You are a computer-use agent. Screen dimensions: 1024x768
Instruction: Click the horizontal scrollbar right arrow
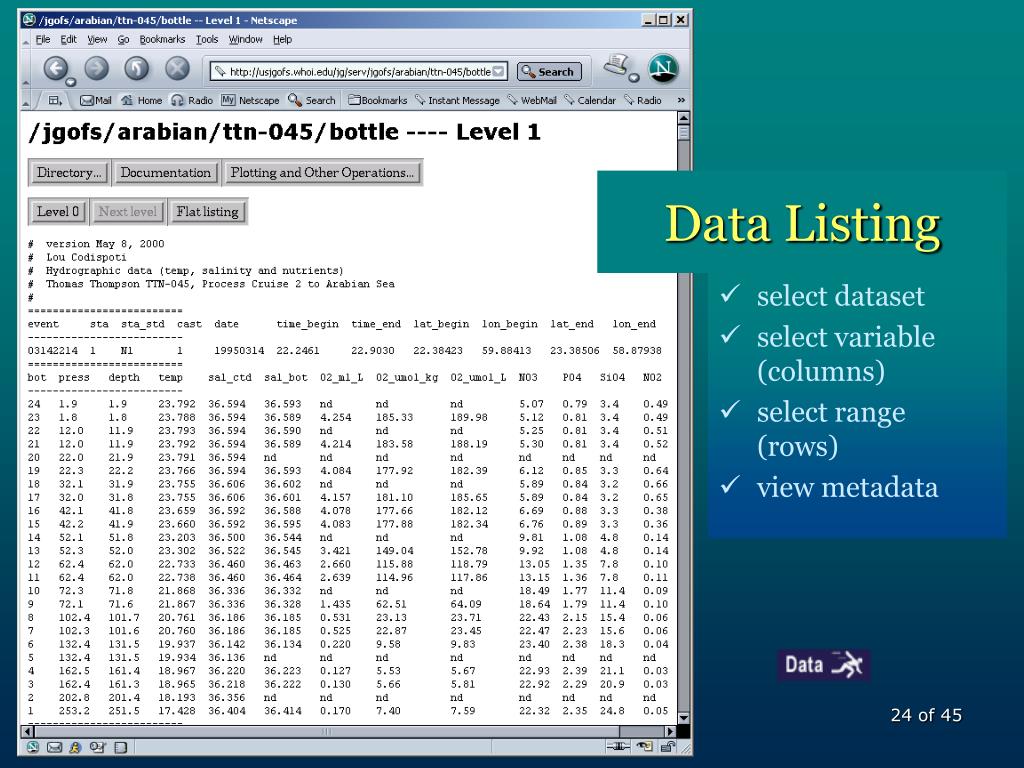tap(670, 731)
